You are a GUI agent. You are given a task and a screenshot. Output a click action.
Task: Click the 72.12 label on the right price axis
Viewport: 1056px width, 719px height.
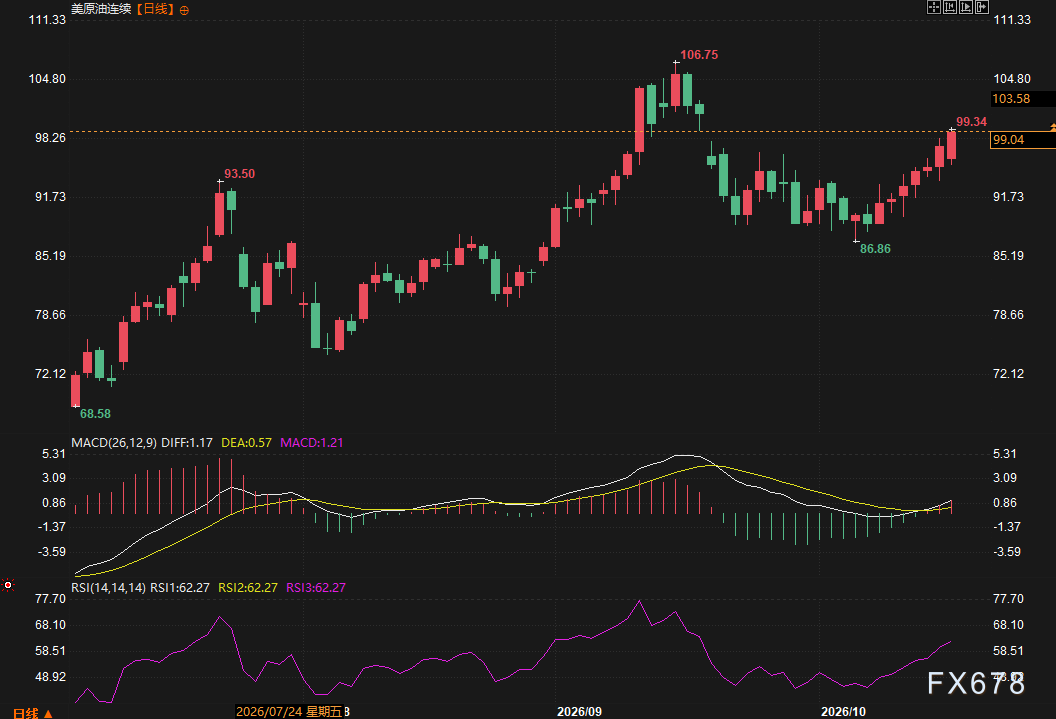1008,374
